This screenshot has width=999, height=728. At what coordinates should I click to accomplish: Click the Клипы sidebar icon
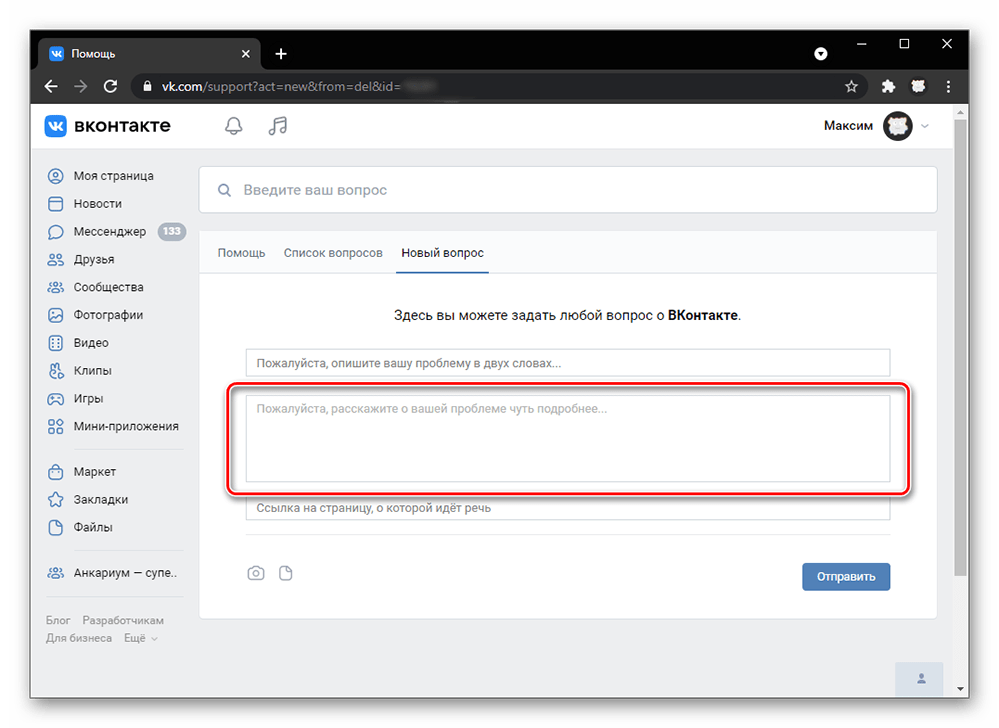pyautogui.click(x=55, y=371)
